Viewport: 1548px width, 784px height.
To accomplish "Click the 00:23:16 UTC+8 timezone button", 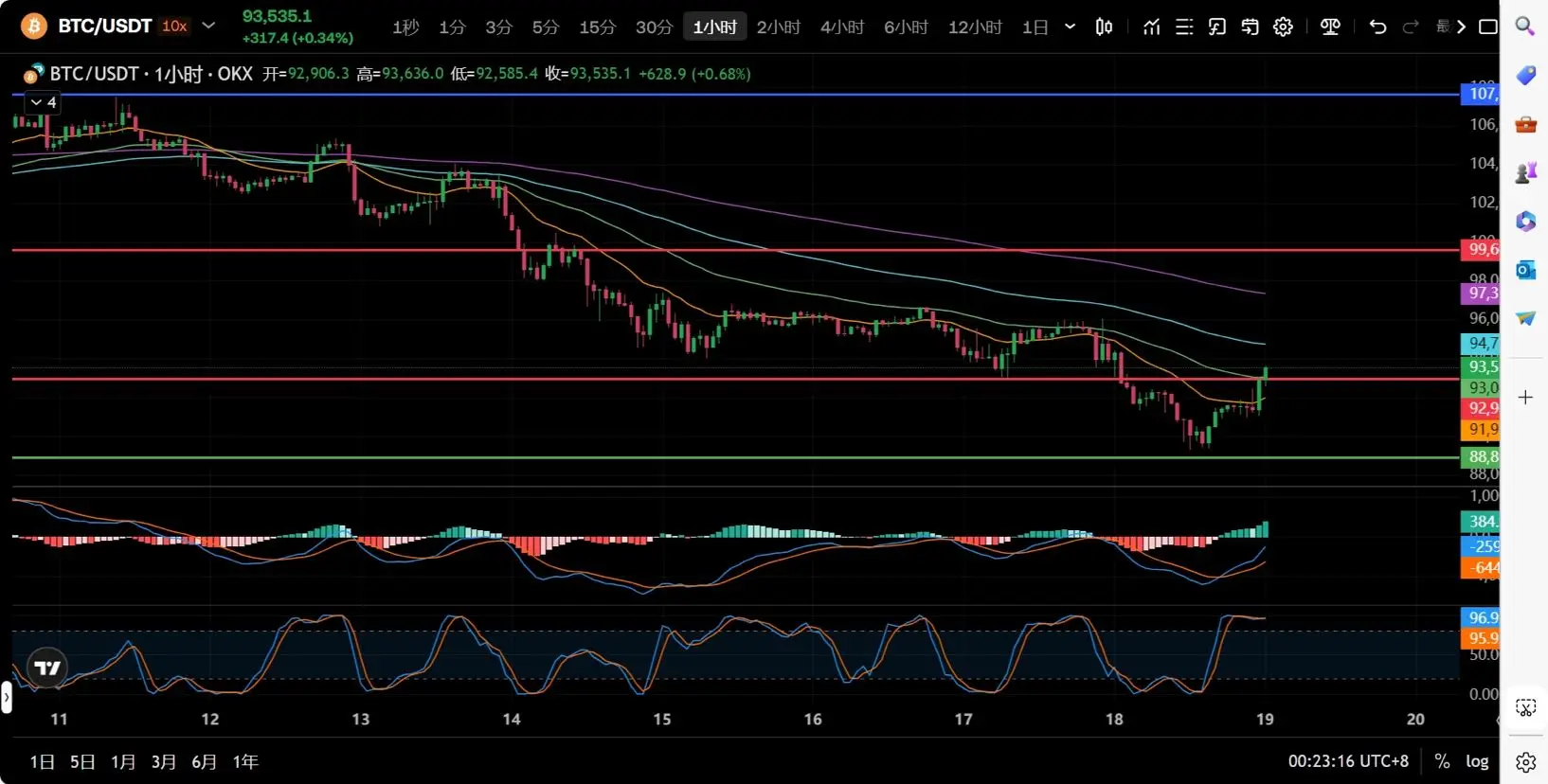I will 1347,761.
